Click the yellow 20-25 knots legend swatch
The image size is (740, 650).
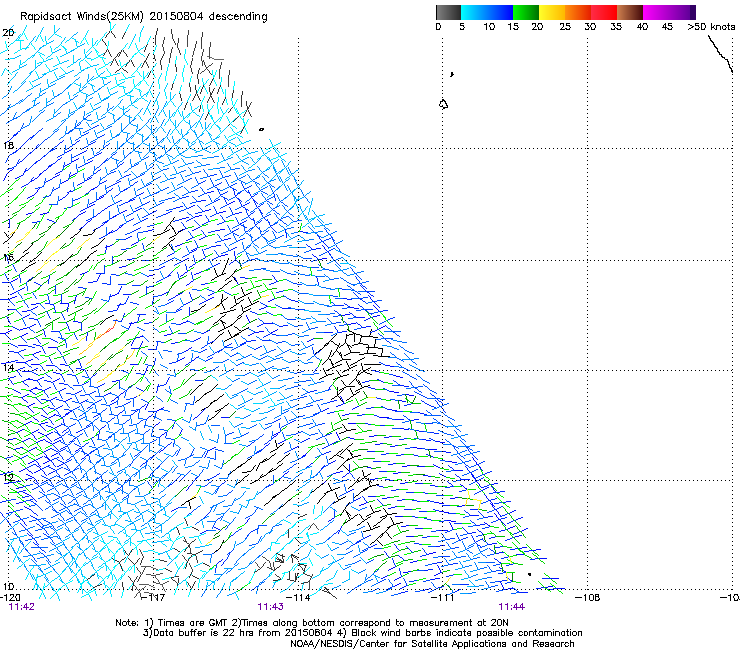[552, 12]
